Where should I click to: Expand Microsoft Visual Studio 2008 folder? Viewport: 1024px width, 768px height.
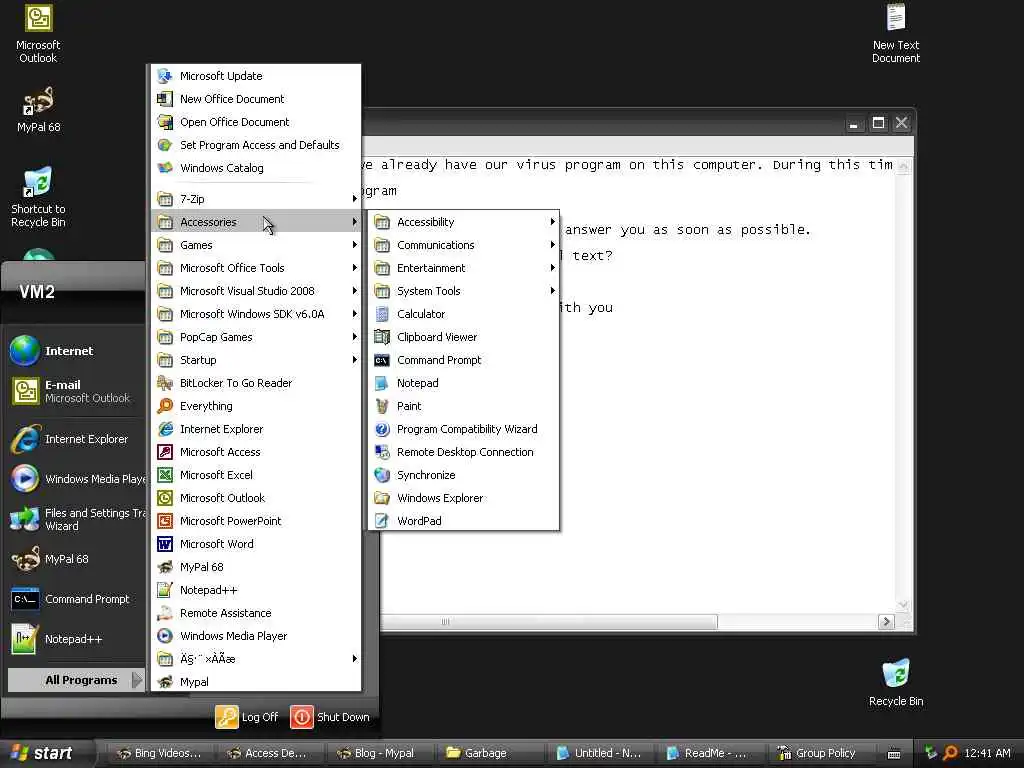tap(255, 291)
